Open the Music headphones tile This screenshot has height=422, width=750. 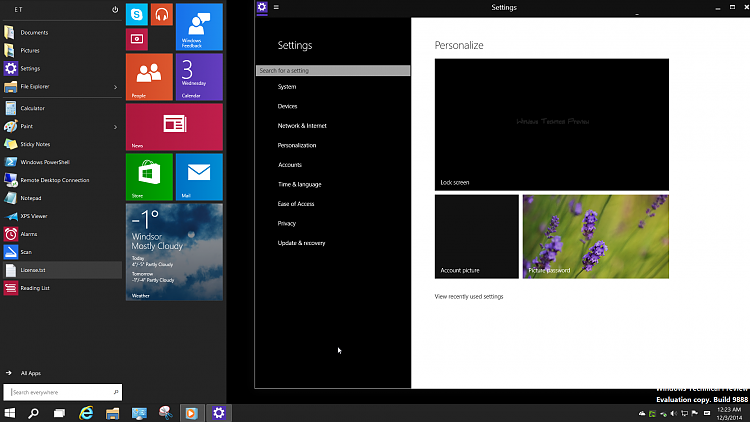pos(162,14)
